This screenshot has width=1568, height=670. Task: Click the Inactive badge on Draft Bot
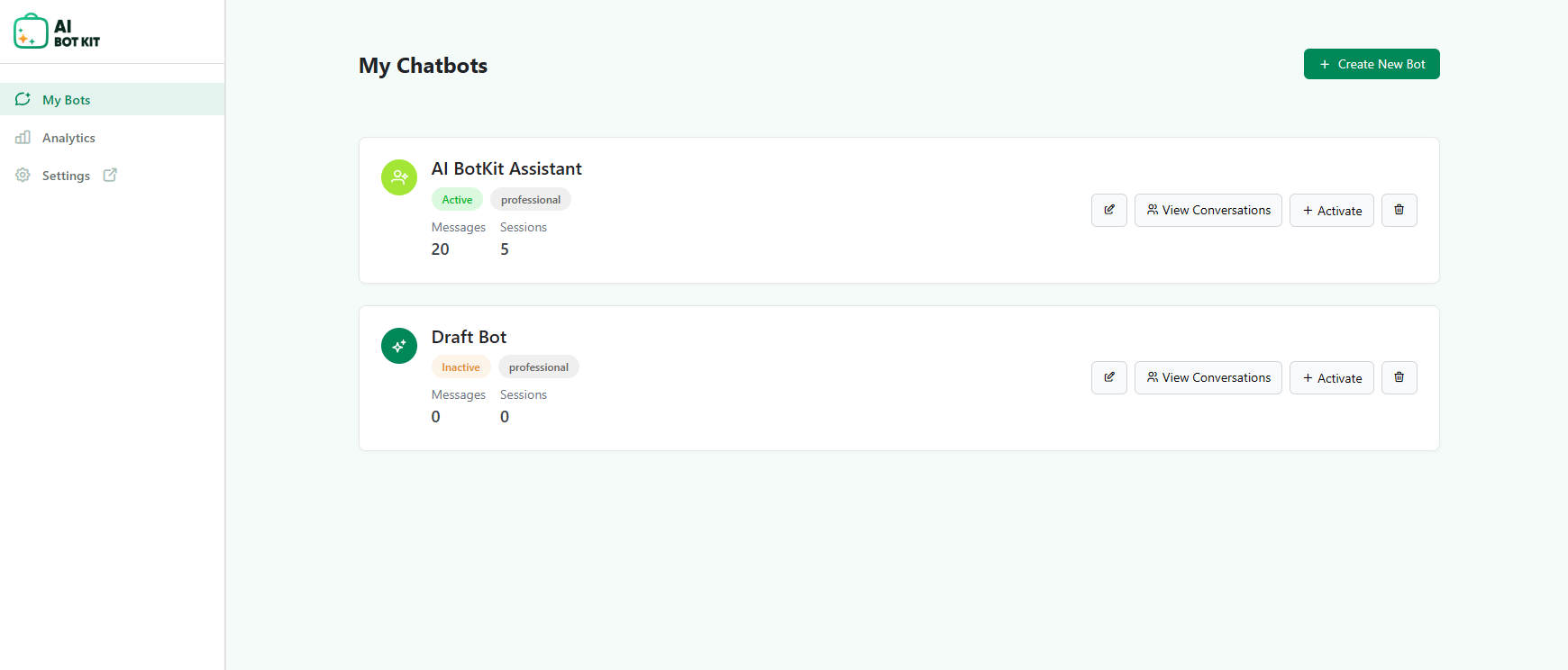(x=460, y=367)
